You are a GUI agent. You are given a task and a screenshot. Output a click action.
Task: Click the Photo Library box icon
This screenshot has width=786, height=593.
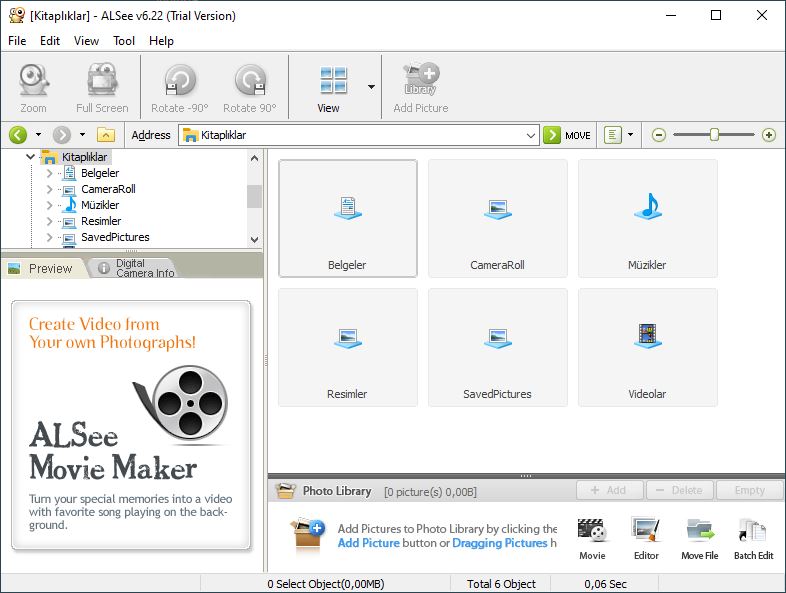(x=286, y=490)
